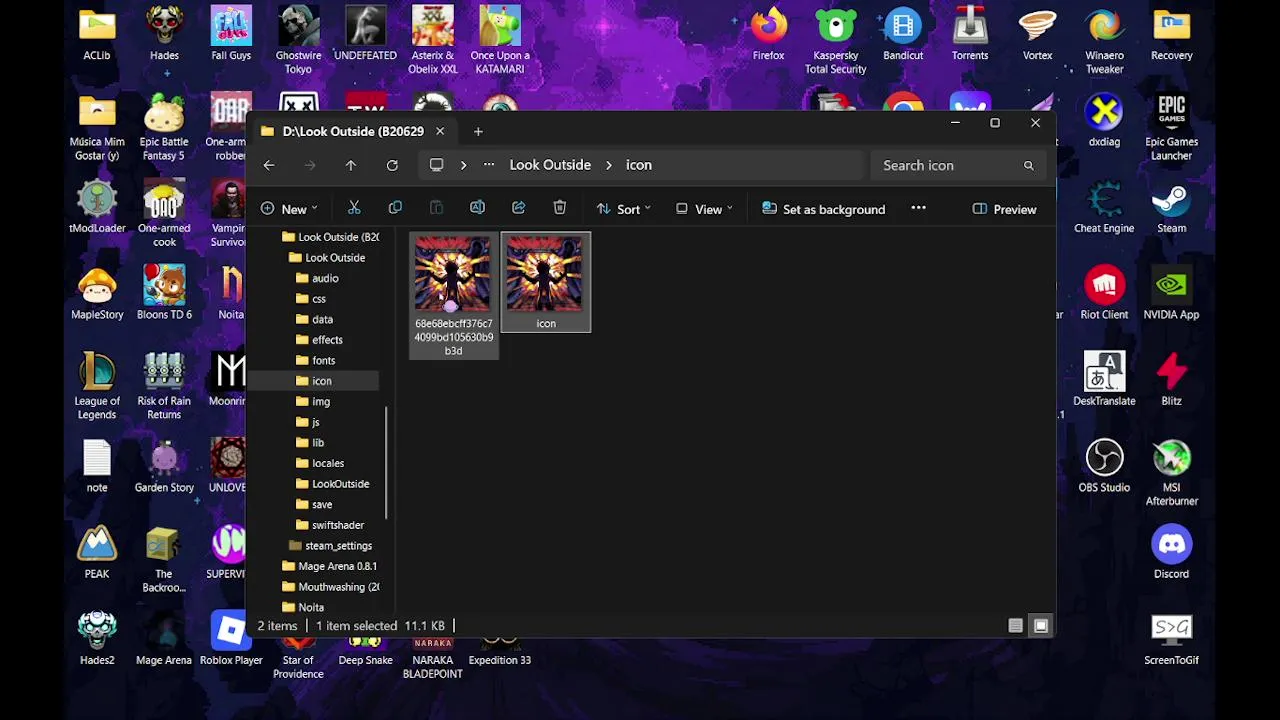The height and width of the screenshot is (720, 1280).
Task: Click the Share icon in Explorer toolbar
Action: (518, 208)
